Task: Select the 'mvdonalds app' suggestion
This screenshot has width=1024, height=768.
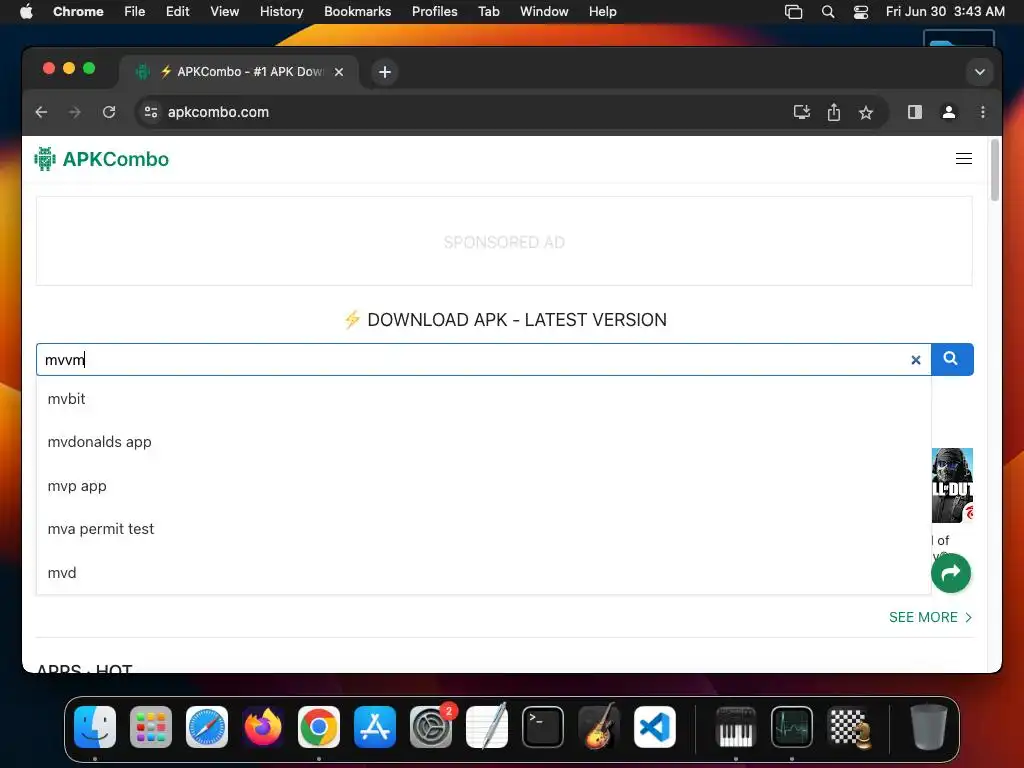Action: 483,442
